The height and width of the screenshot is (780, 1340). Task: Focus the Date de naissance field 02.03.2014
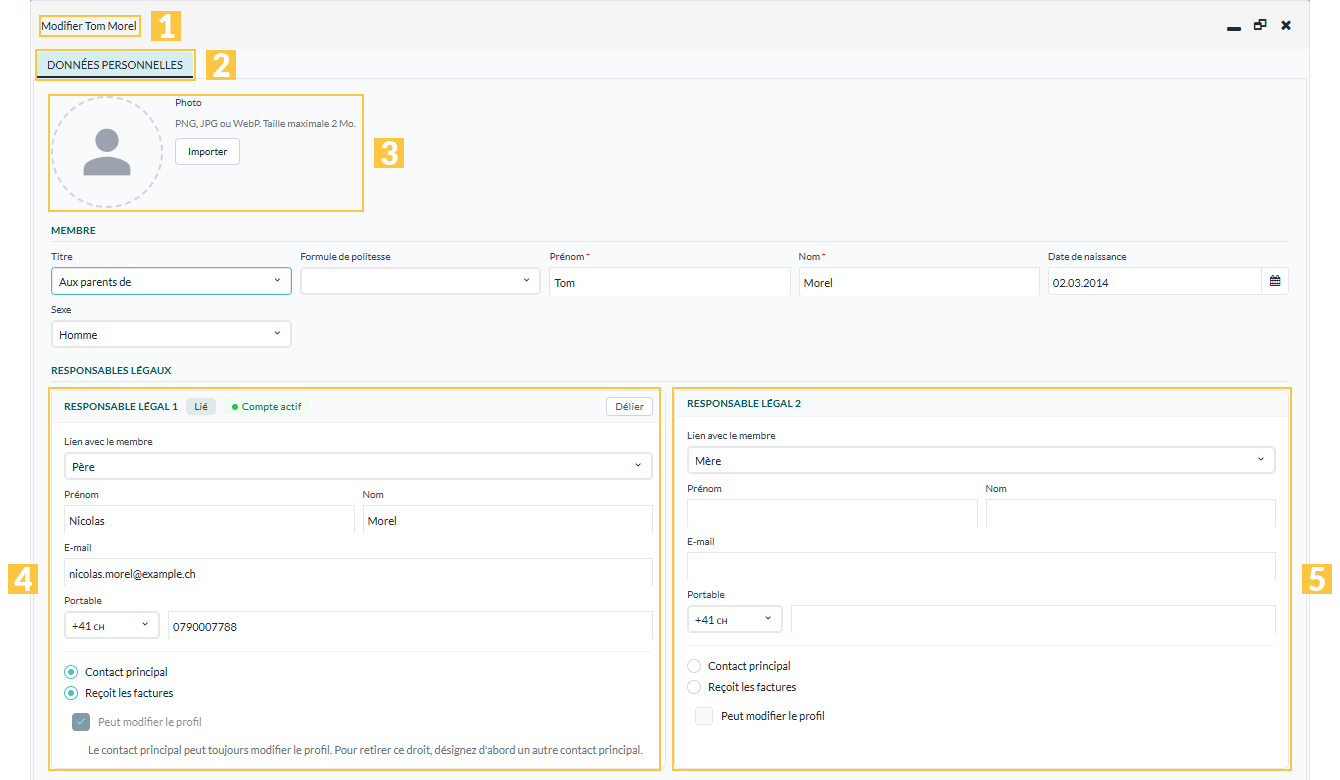pyautogui.click(x=1155, y=282)
